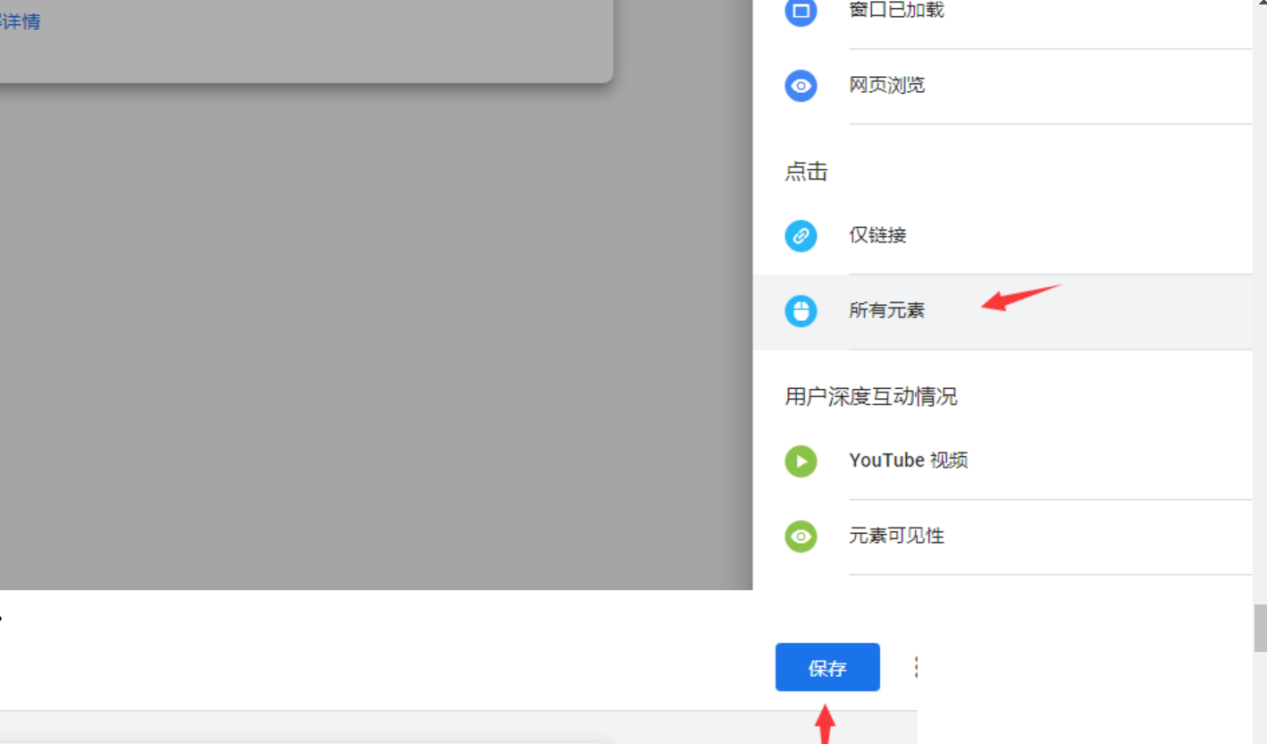The height and width of the screenshot is (744, 1267).
Task: Click the blue eye icon for 网页浏览
Action: [801, 86]
